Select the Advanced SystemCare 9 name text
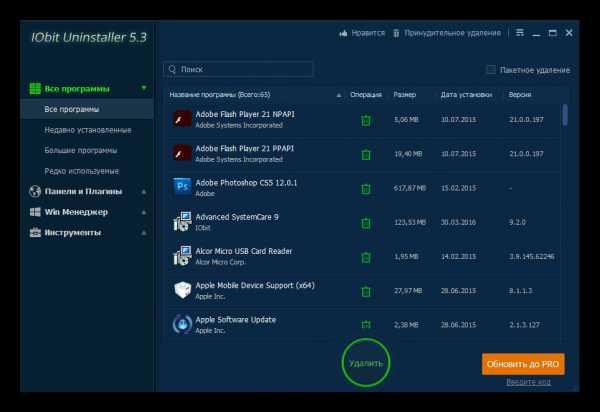600x412 pixels. click(x=237, y=217)
